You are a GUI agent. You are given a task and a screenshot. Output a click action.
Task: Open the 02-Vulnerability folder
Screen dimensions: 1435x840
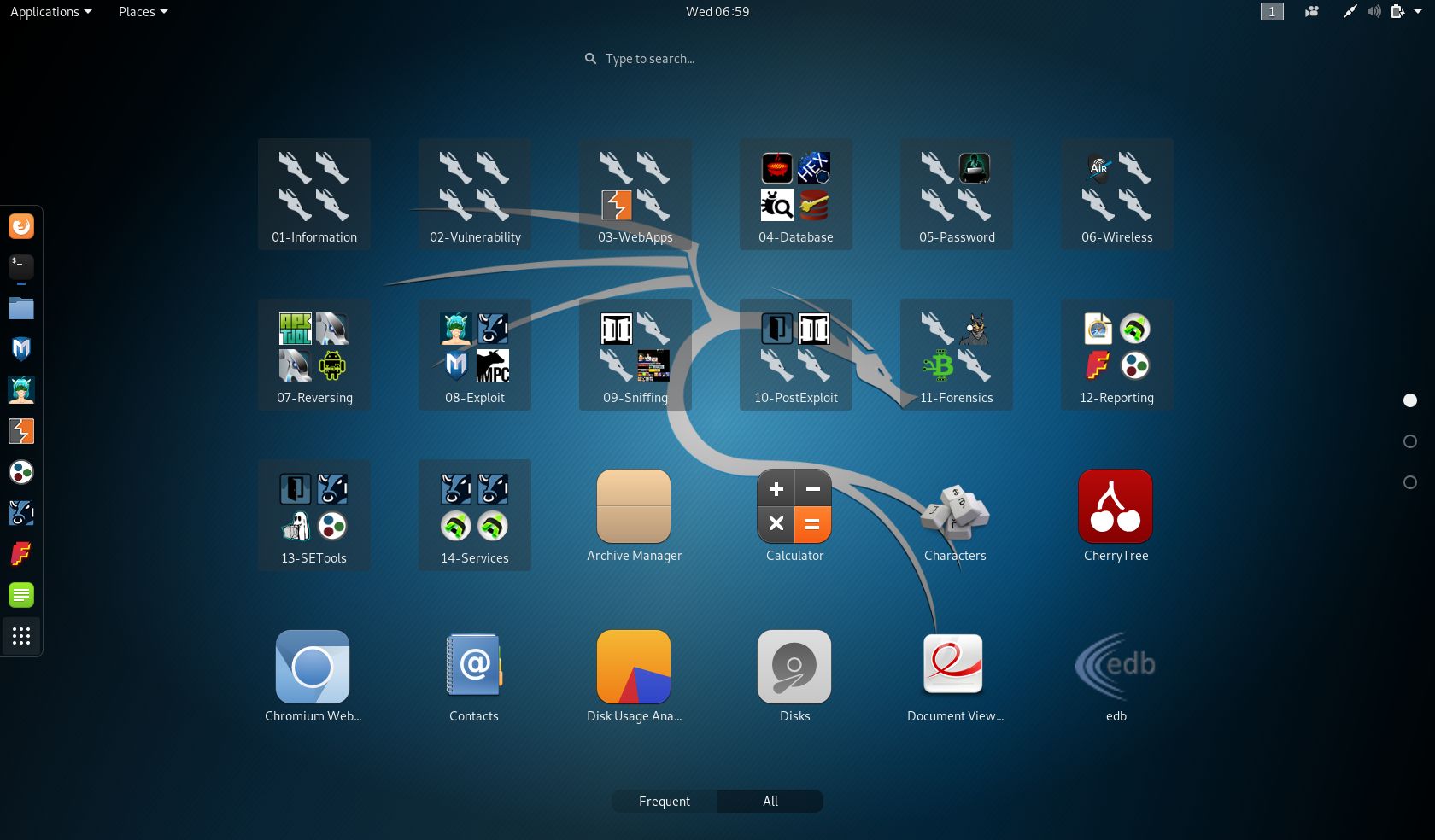(475, 195)
